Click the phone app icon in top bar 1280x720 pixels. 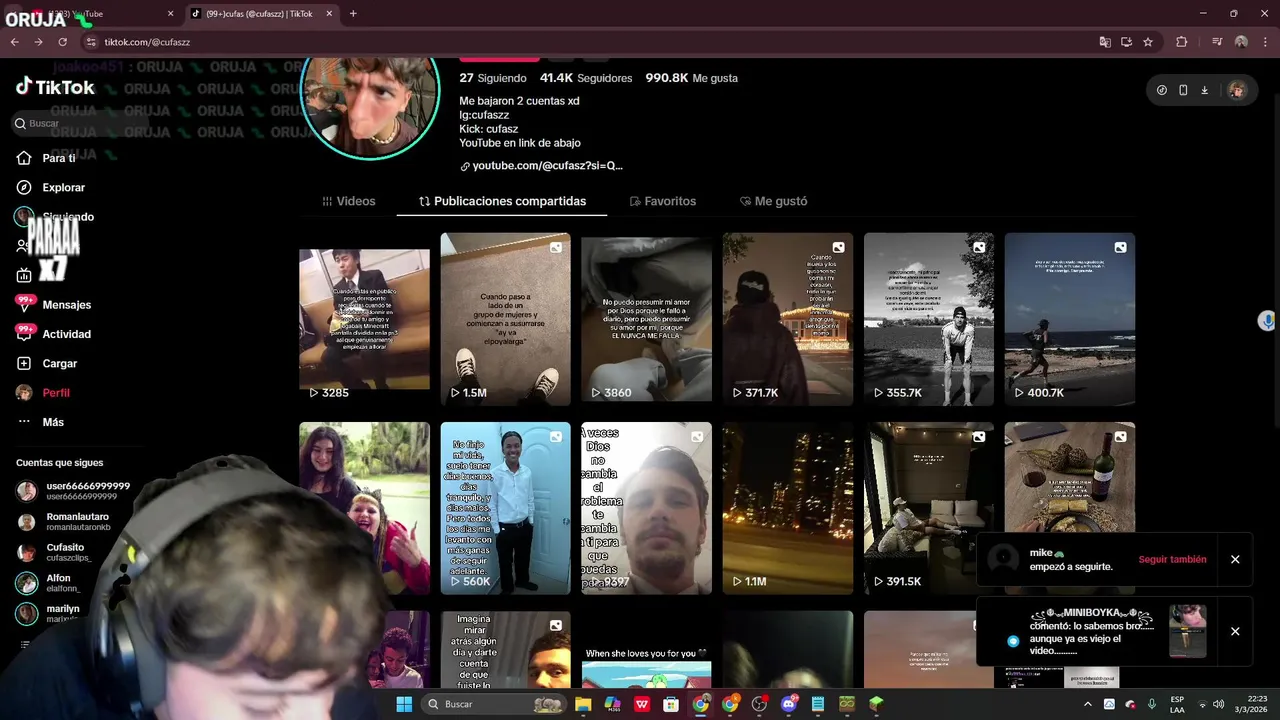click(1183, 90)
